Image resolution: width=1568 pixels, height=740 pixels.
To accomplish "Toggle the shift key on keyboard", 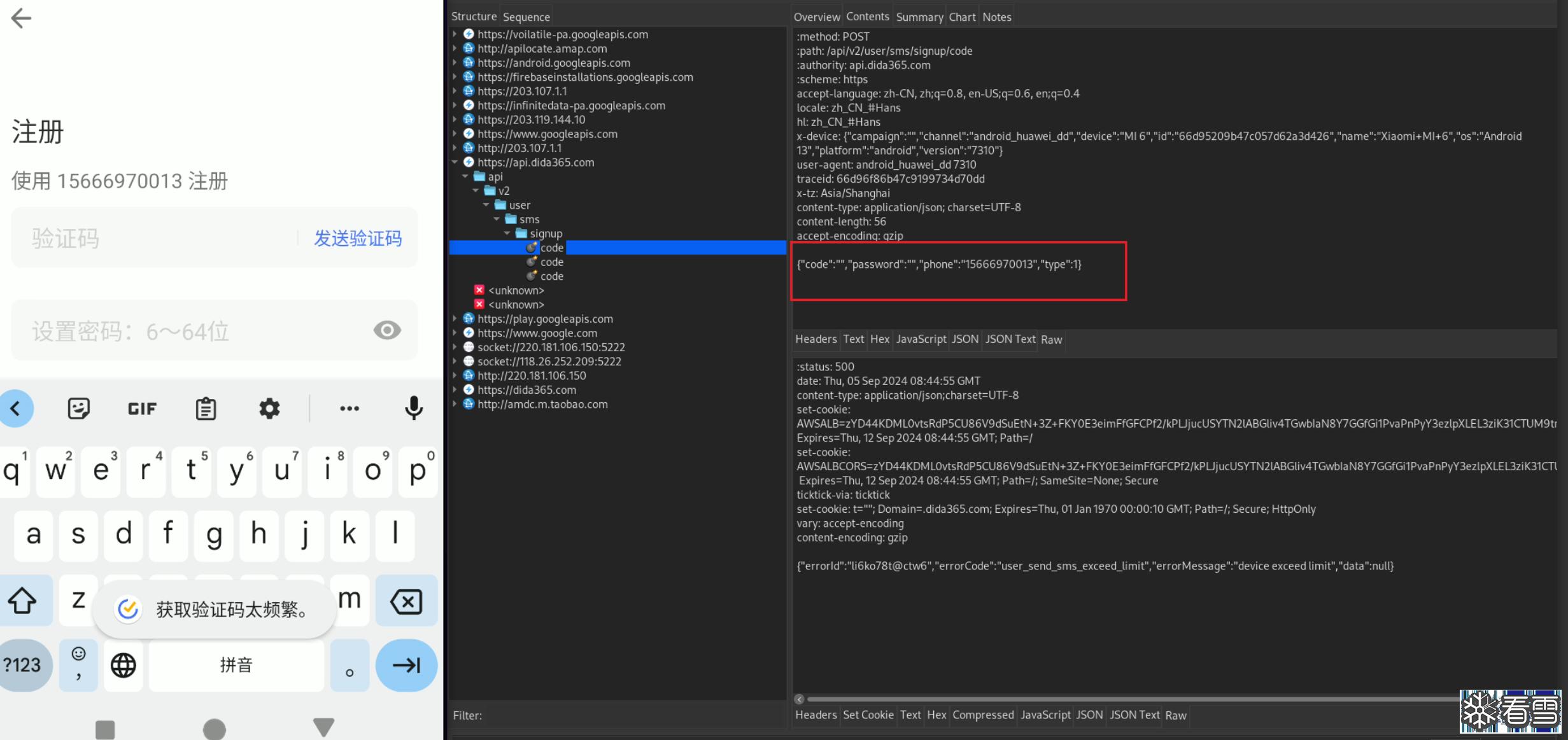I will (x=23, y=601).
